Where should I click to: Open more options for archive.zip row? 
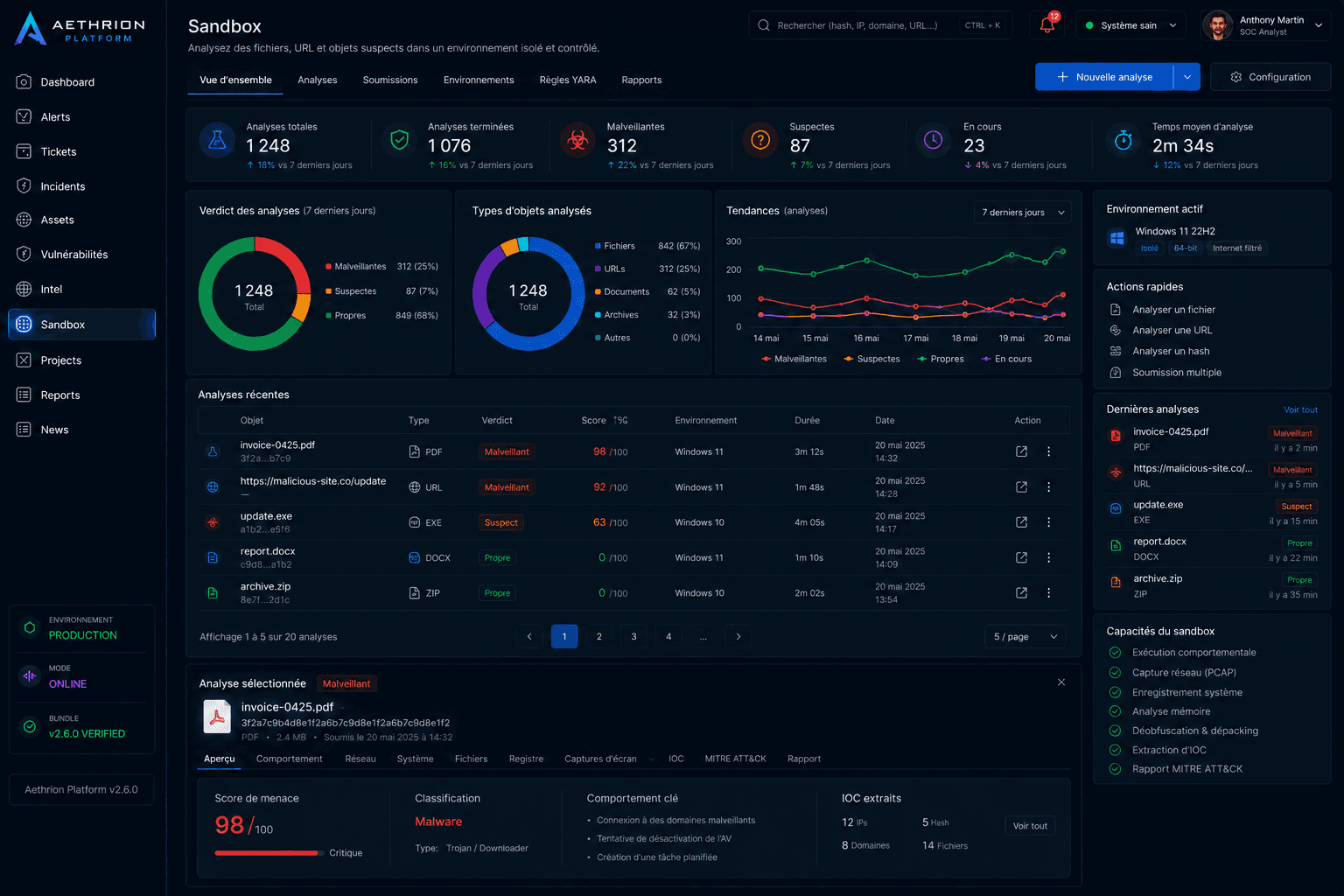[1049, 593]
